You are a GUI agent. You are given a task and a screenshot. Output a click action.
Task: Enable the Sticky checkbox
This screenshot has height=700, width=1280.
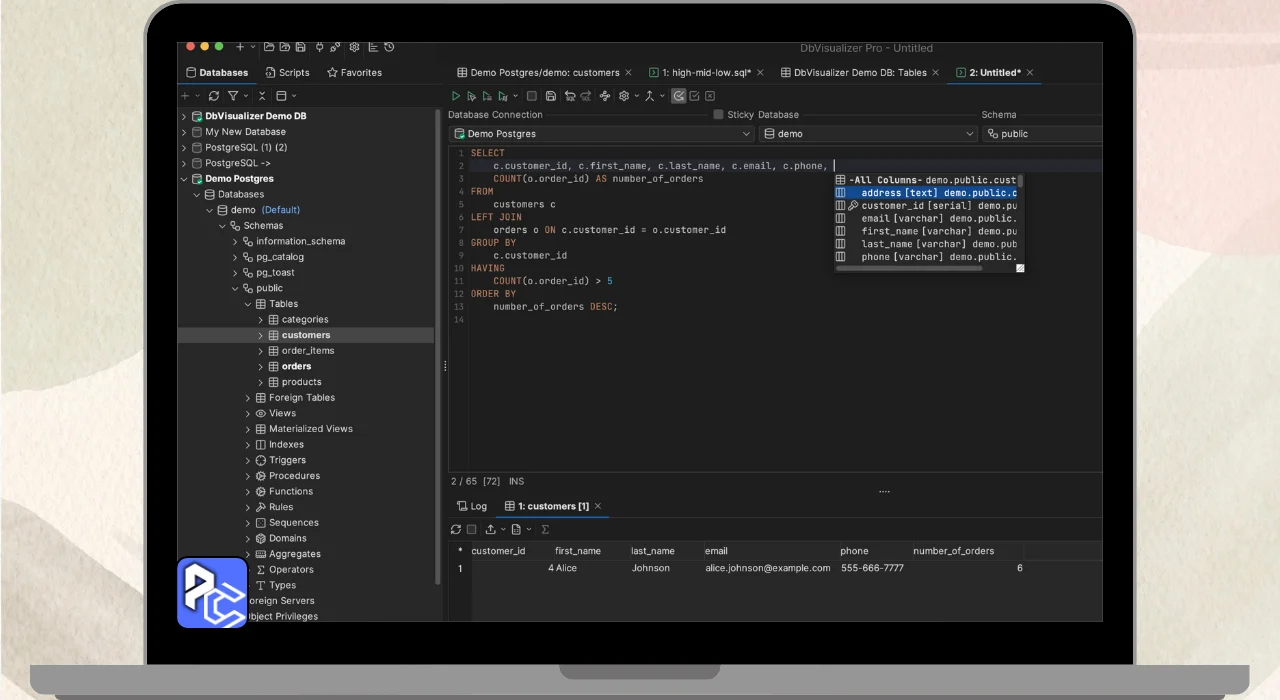[x=718, y=115]
